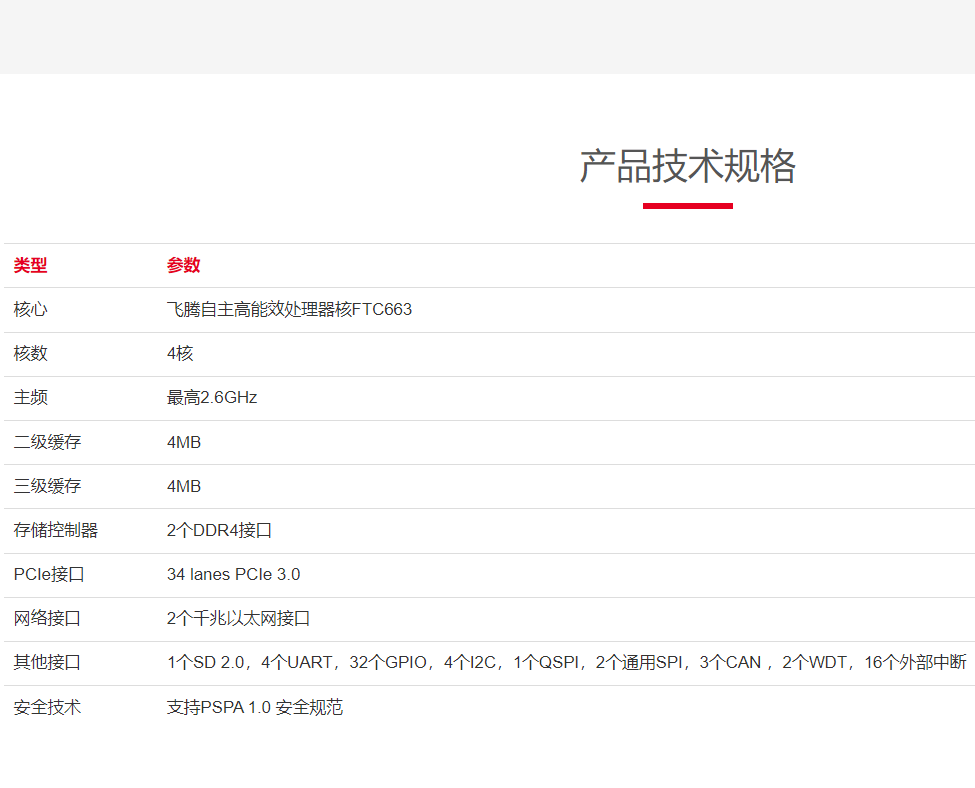This screenshot has height=788, width=975.
Task: Click the 三级缓存 row label
Action: (47, 486)
